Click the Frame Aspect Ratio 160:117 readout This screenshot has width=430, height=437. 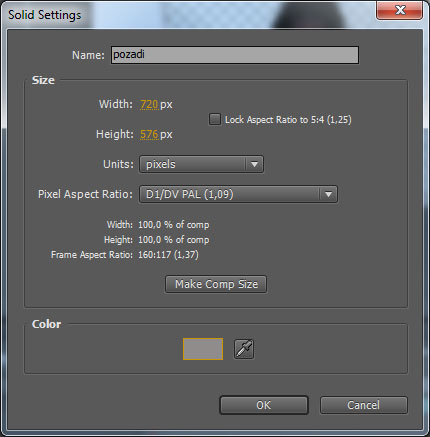tap(168, 255)
